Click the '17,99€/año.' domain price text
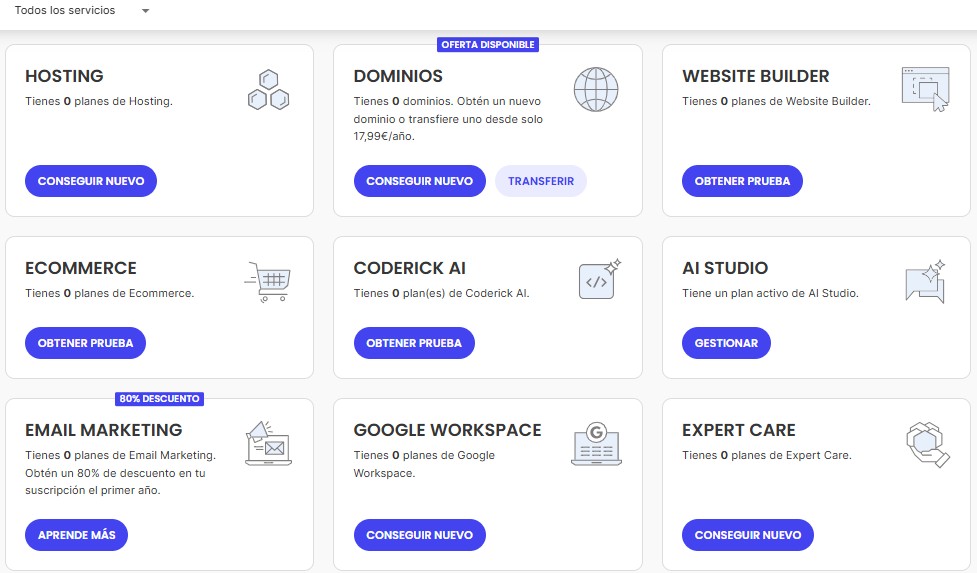The width and height of the screenshot is (977, 573). [x=384, y=136]
